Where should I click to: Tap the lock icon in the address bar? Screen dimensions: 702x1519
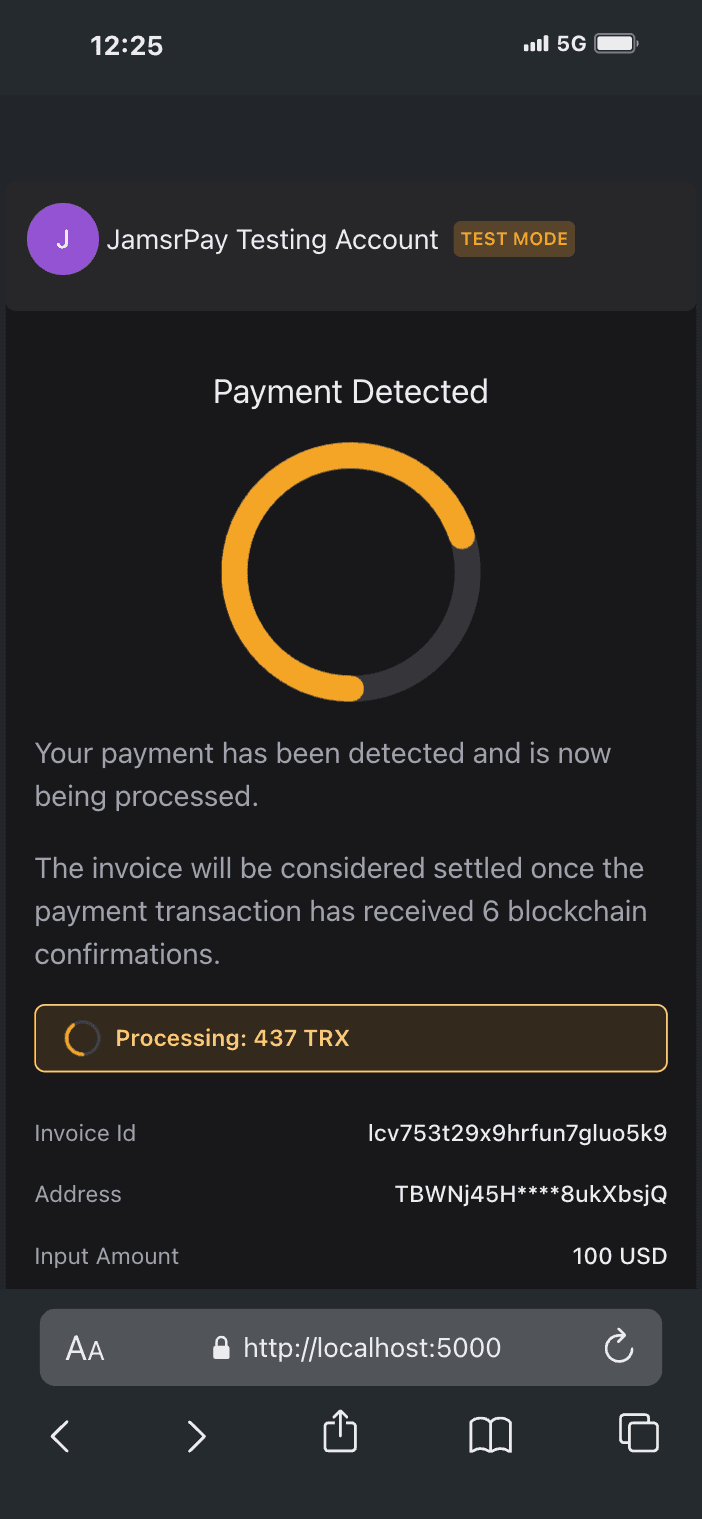point(222,1348)
